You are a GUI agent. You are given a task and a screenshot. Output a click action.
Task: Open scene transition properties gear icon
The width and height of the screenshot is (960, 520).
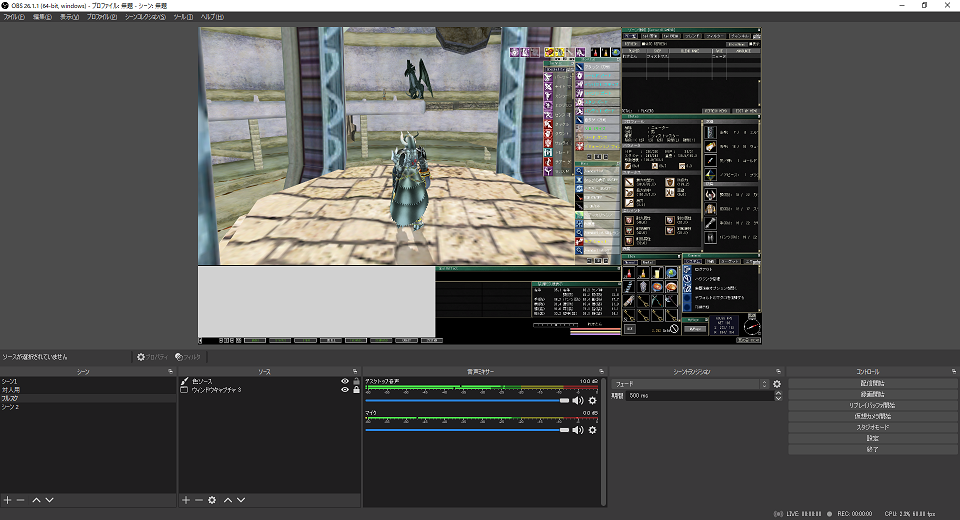tap(777, 383)
